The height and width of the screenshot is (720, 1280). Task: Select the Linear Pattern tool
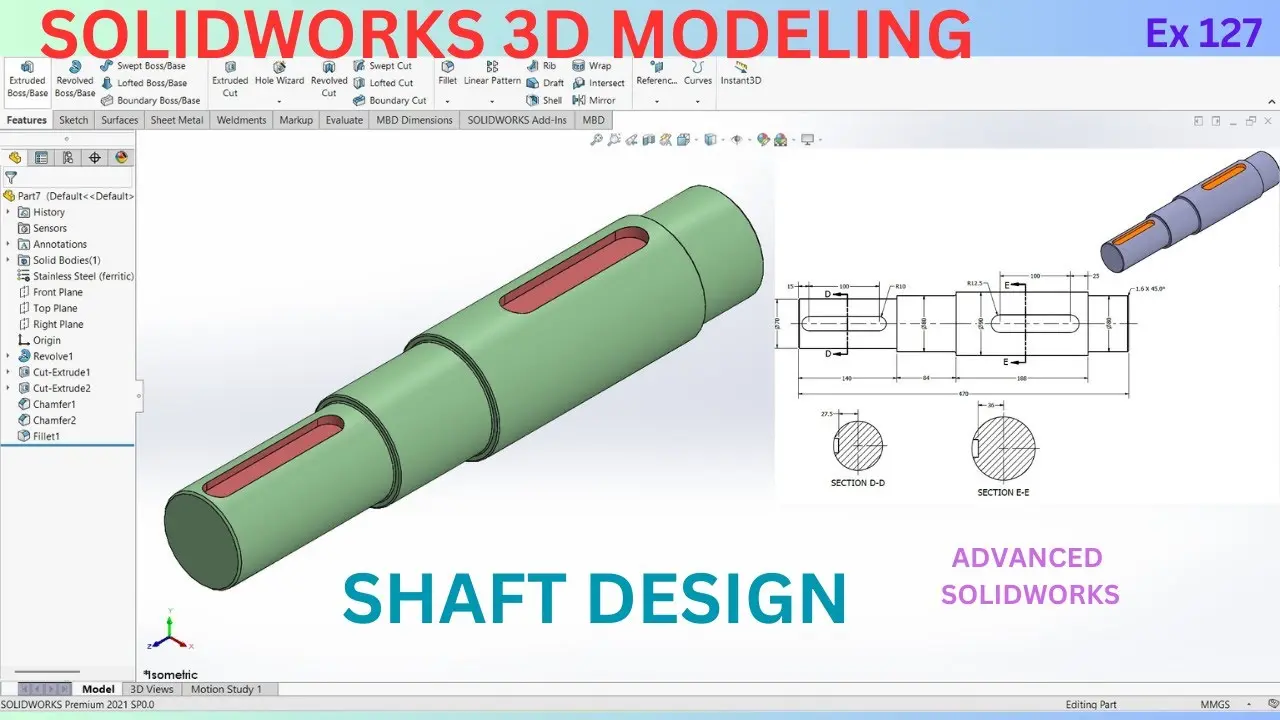(492, 74)
